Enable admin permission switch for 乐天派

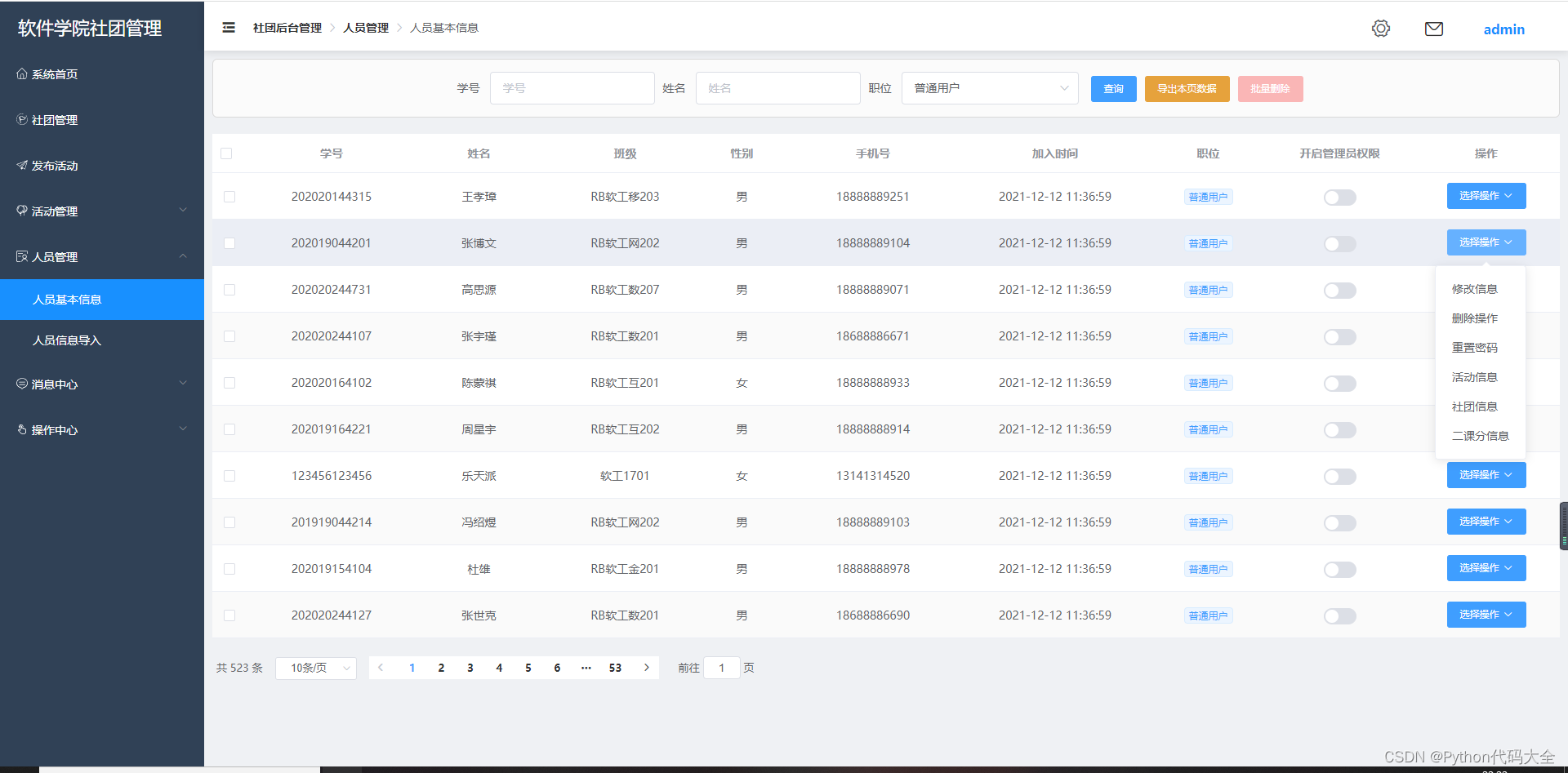coord(1340,477)
